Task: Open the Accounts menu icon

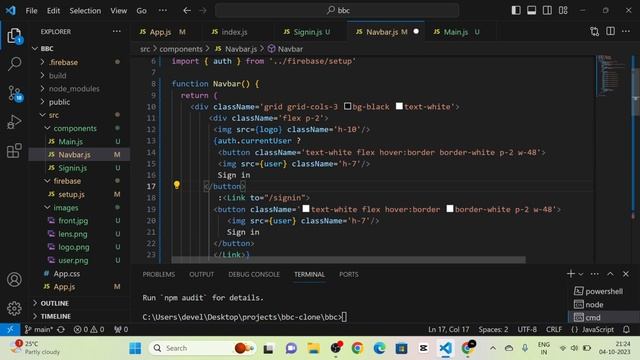Action: 14,280
